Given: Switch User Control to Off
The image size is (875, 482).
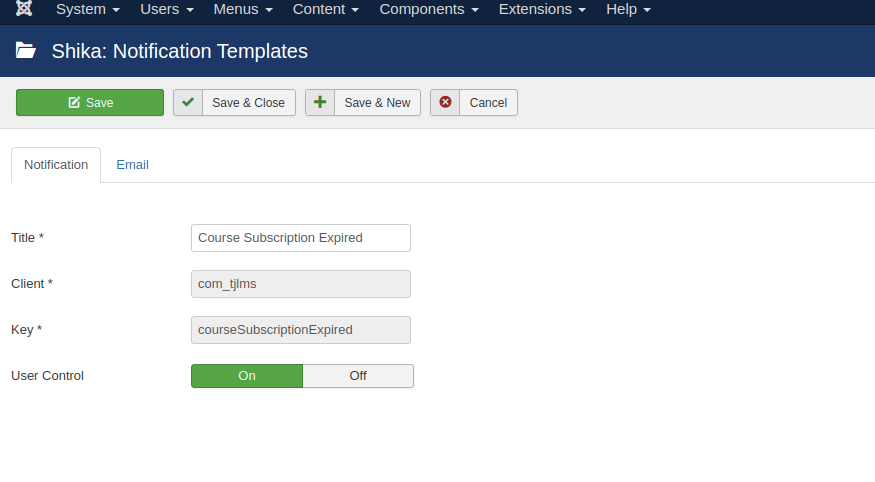Looking at the screenshot, I should pos(358,376).
